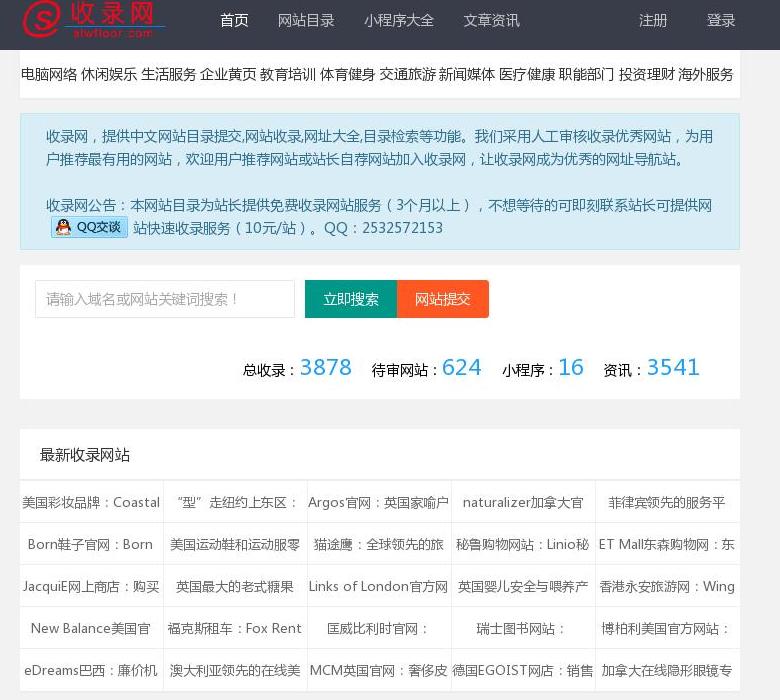
Task: Open the 小程序大全 menu item
Action: click(x=399, y=20)
